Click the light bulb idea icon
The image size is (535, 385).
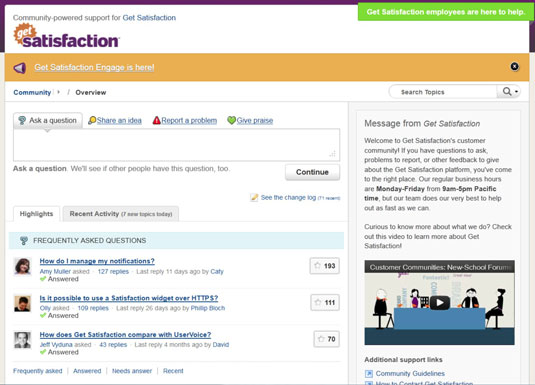point(92,120)
